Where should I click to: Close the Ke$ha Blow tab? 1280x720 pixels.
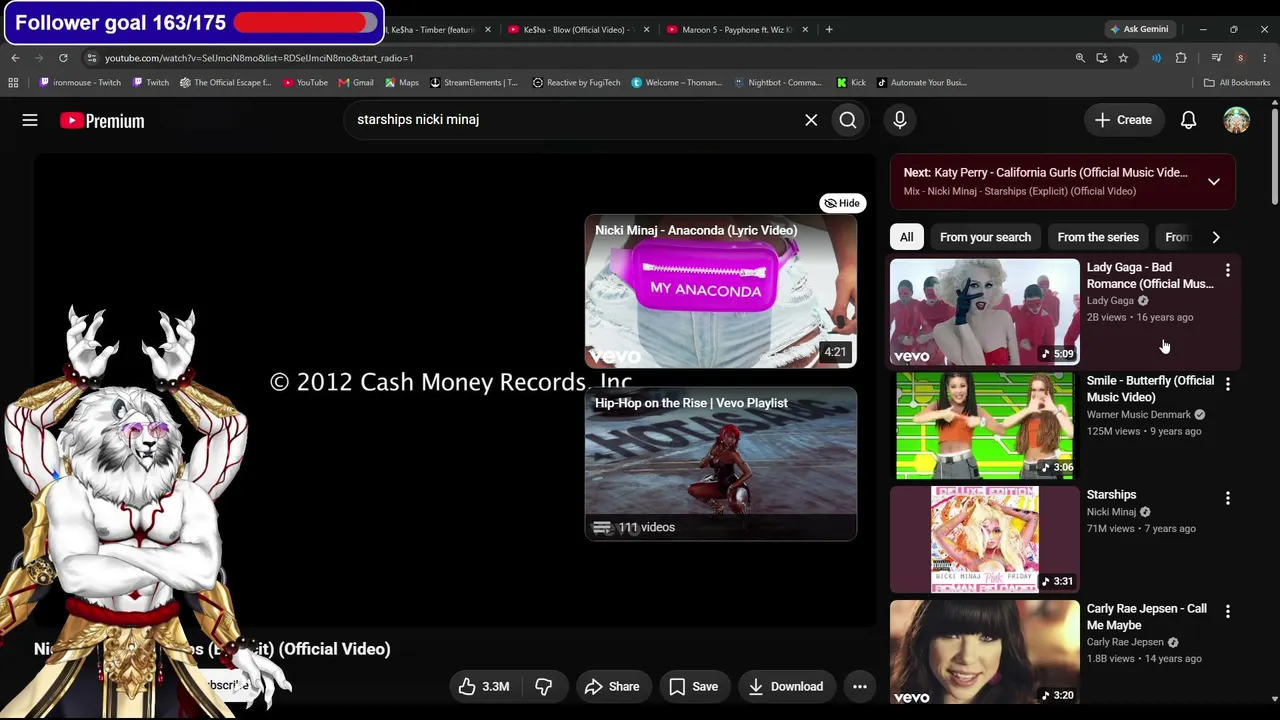tap(646, 29)
